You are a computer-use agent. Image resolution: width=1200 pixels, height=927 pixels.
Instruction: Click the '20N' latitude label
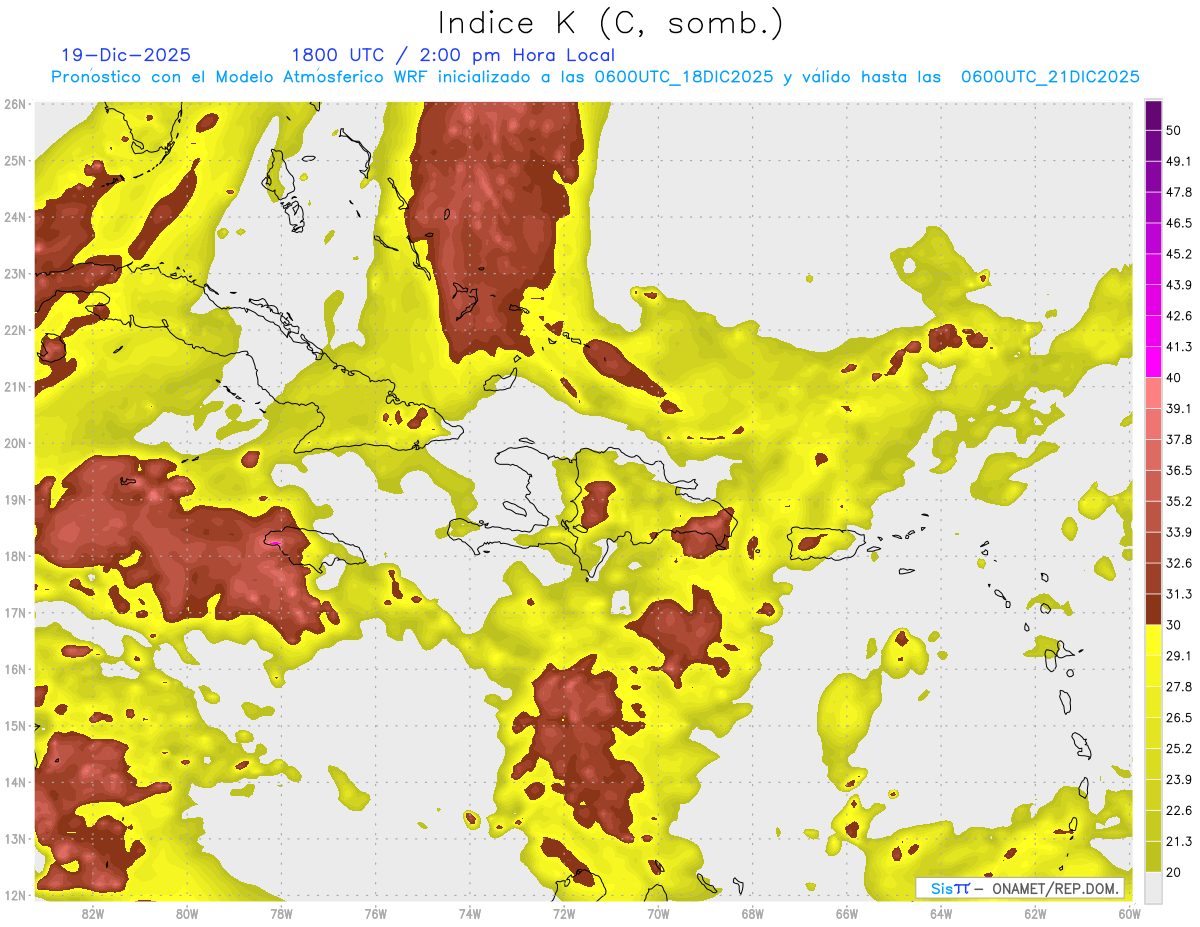pos(15,443)
